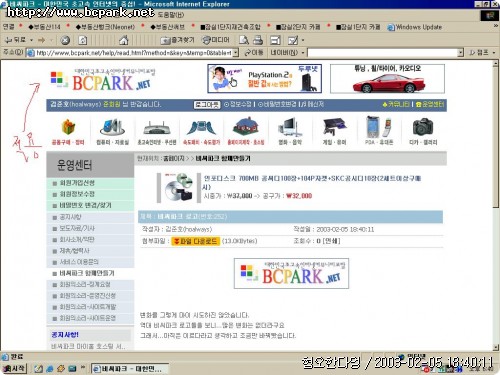The image size is (500, 375).
Task: Select 회원가입신청 in the sidebar
Action: (90, 183)
